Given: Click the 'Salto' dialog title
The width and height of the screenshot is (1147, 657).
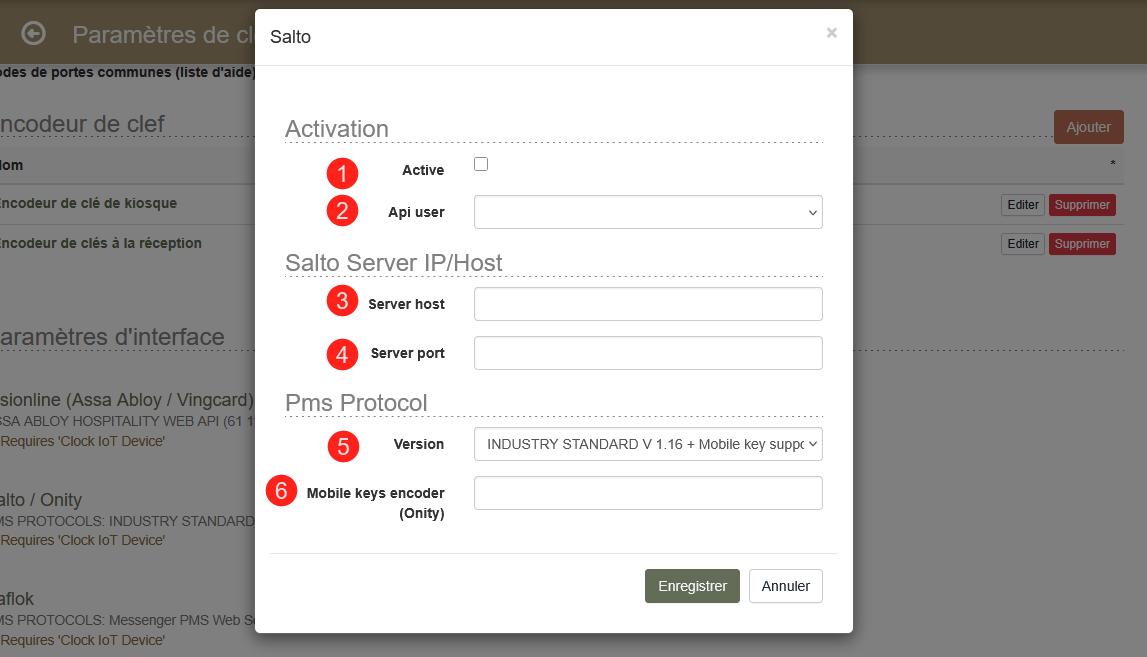Looking at the screenshot, I should (x=290, y=37).
